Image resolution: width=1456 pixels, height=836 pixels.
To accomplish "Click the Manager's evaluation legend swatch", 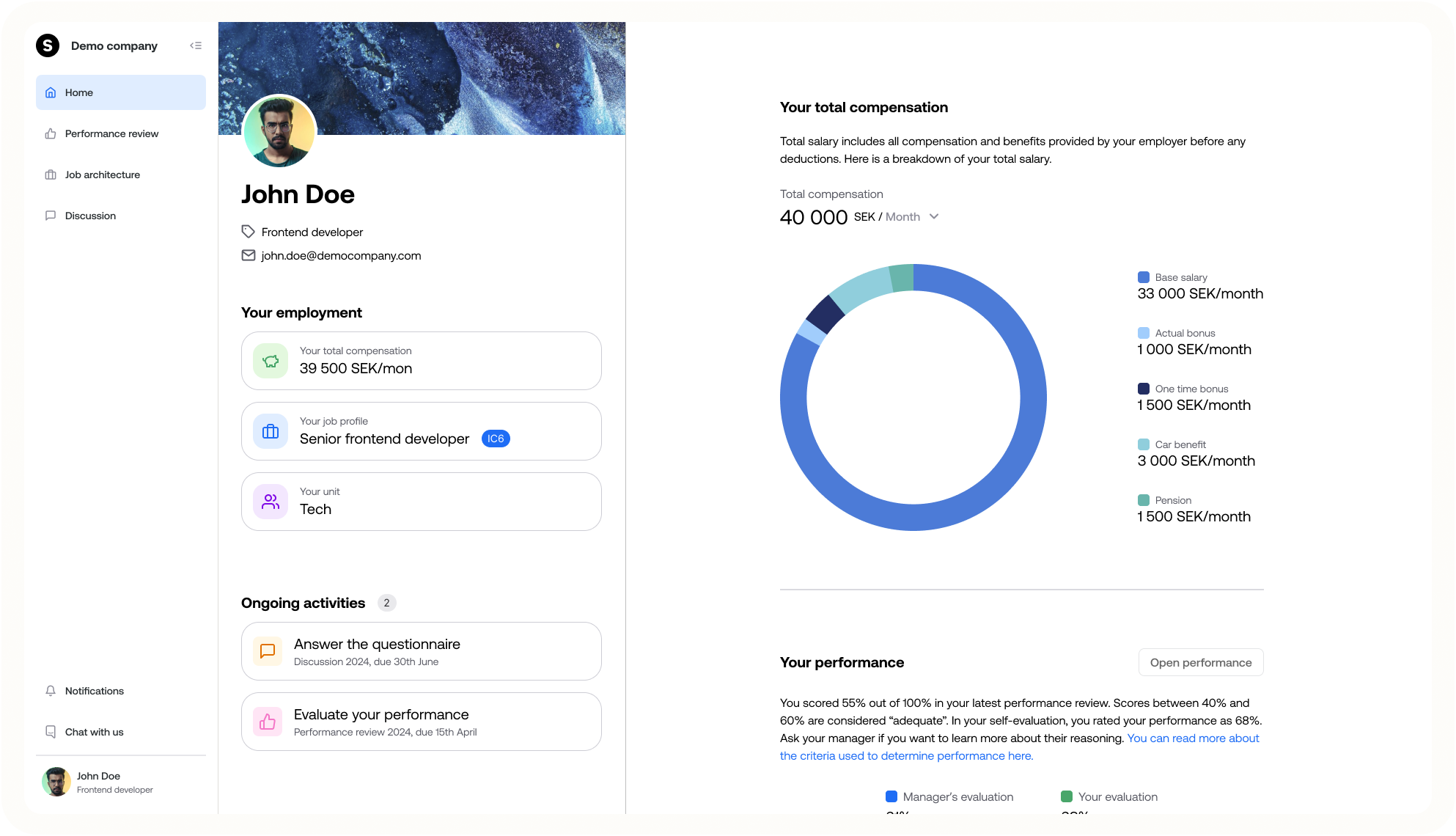I will pyautogui.click(x=891, y=796).
